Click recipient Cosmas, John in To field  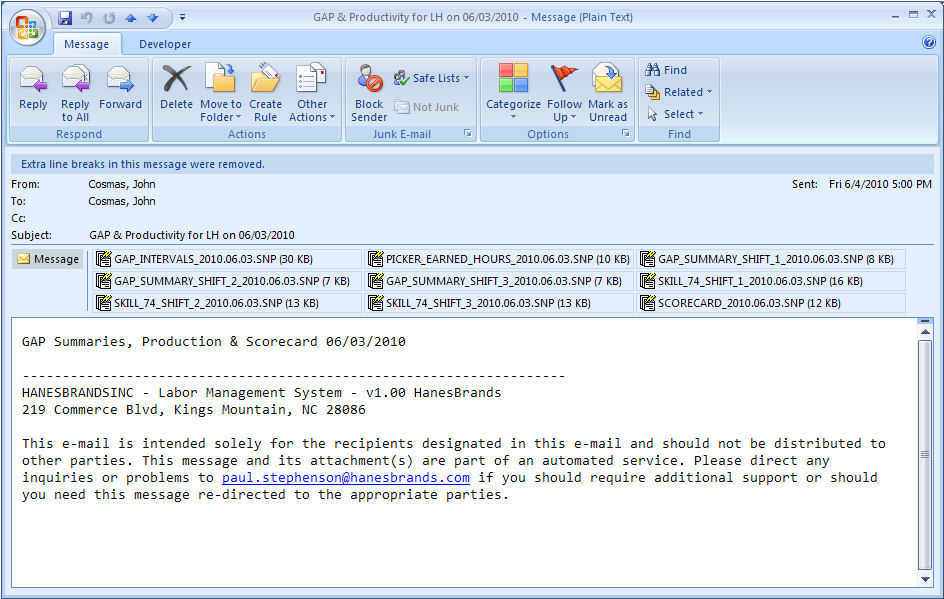click(x=122, y=201)
